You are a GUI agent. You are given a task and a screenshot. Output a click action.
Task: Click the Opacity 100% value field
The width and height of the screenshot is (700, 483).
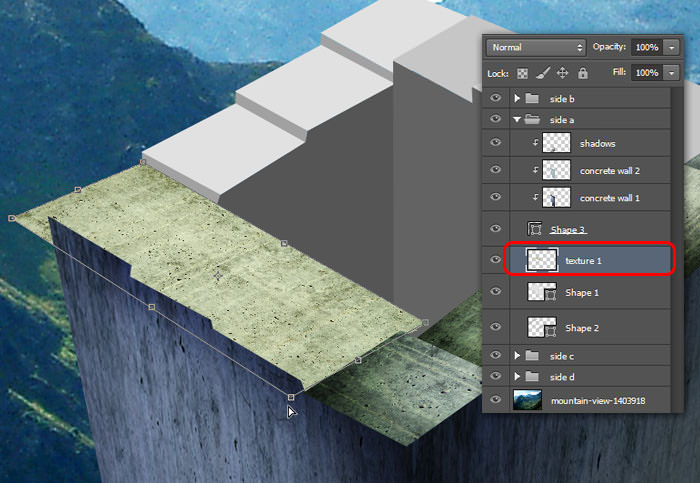(x=647, y=47)
